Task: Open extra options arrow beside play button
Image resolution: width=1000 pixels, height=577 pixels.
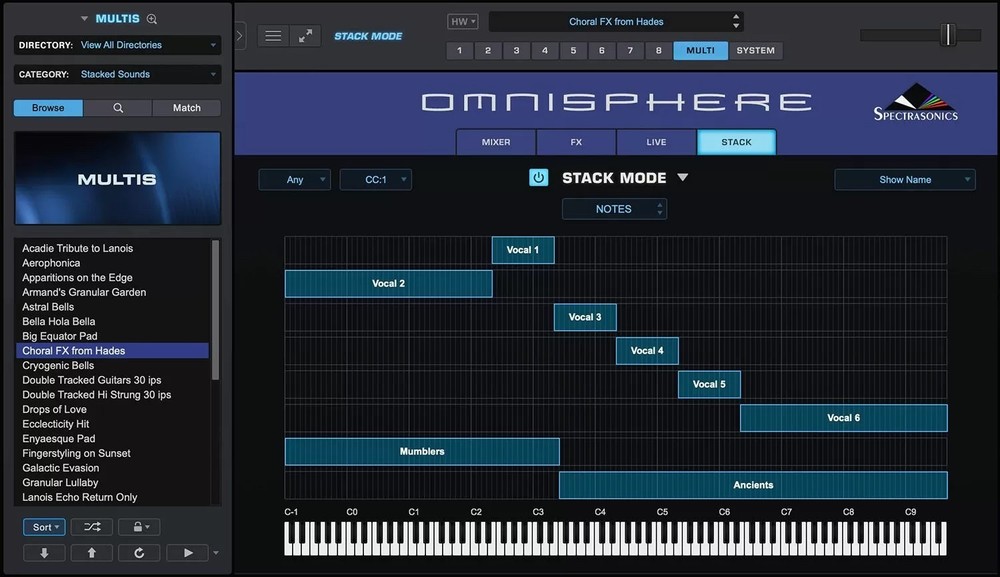Action: tap(216, 553)
